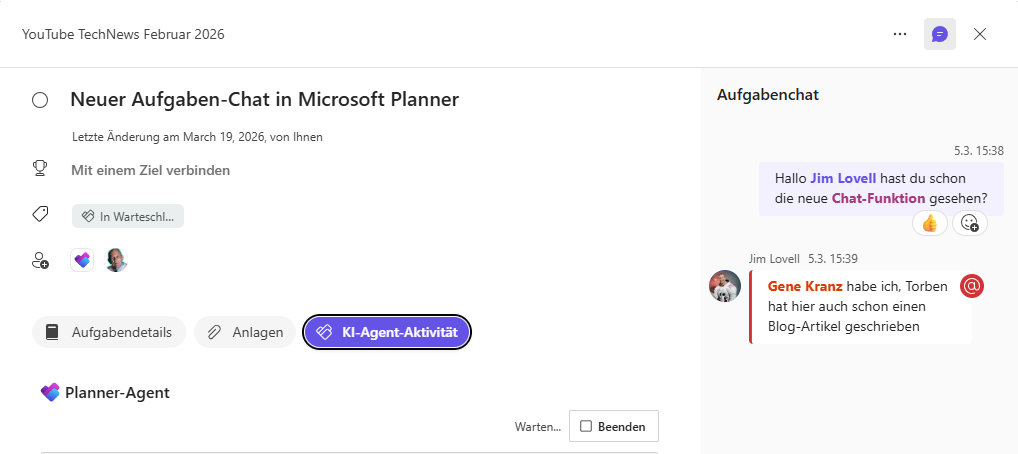
Task: Open the Aufgabendetails tab
Action: pos(109,332)
